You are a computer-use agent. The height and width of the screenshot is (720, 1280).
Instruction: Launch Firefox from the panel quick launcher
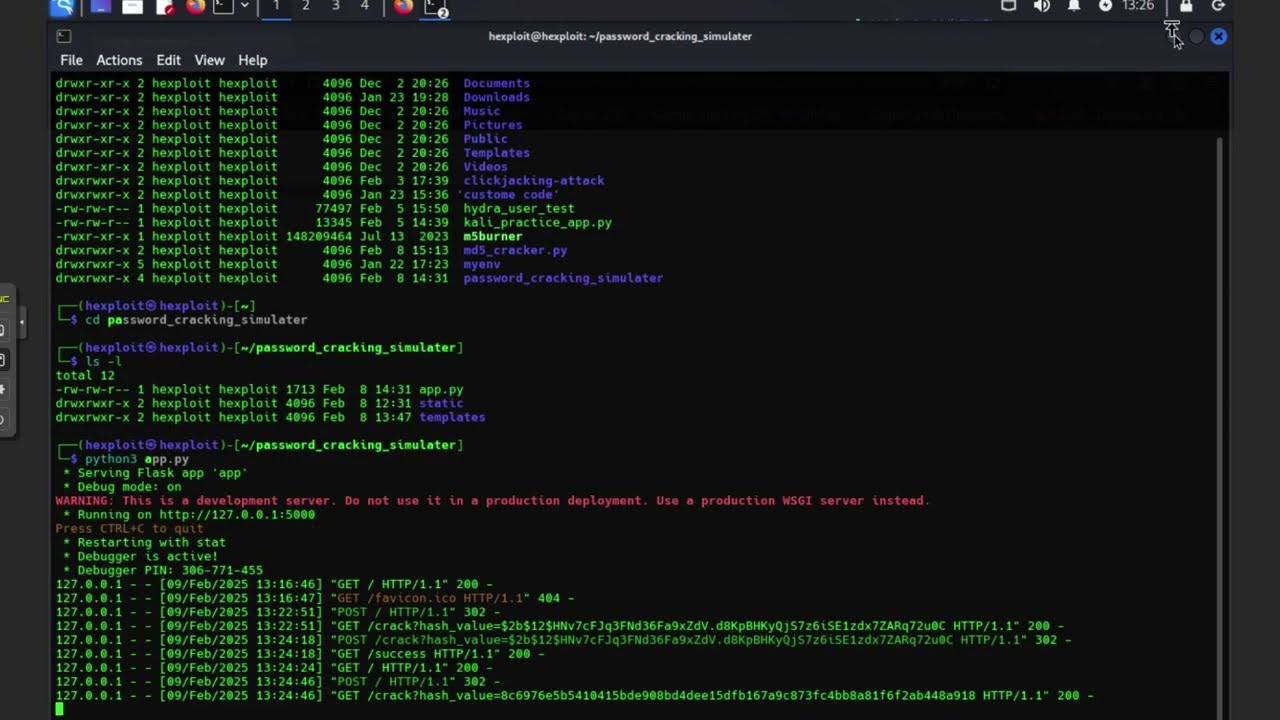pos(196,7)
